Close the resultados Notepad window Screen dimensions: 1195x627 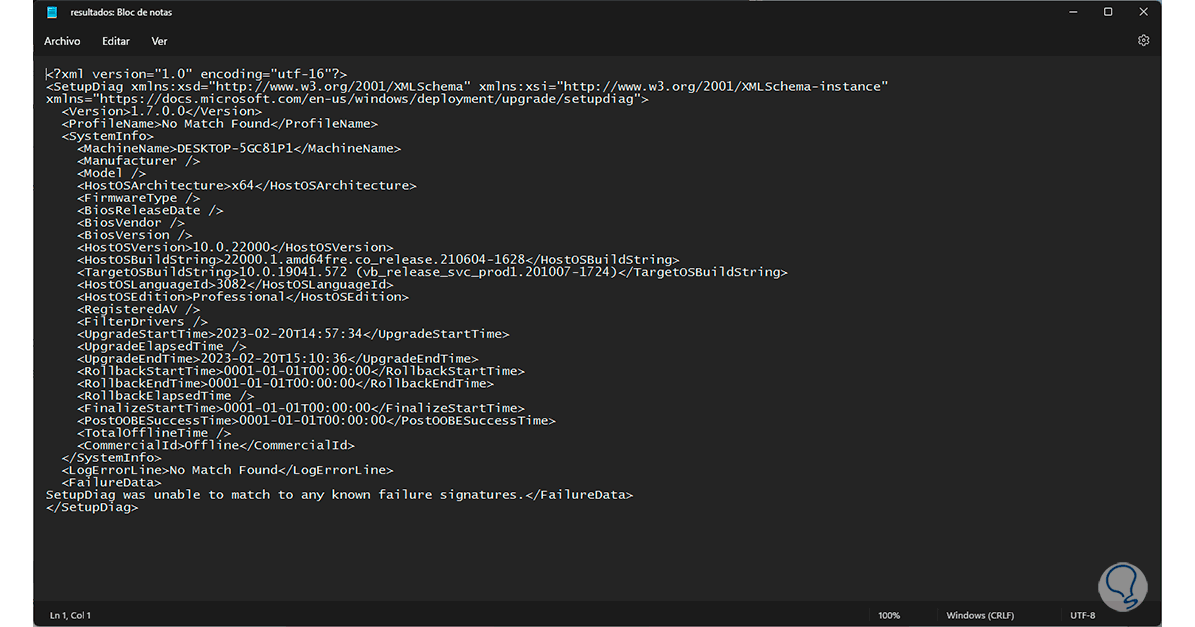tap(1142, 12)
